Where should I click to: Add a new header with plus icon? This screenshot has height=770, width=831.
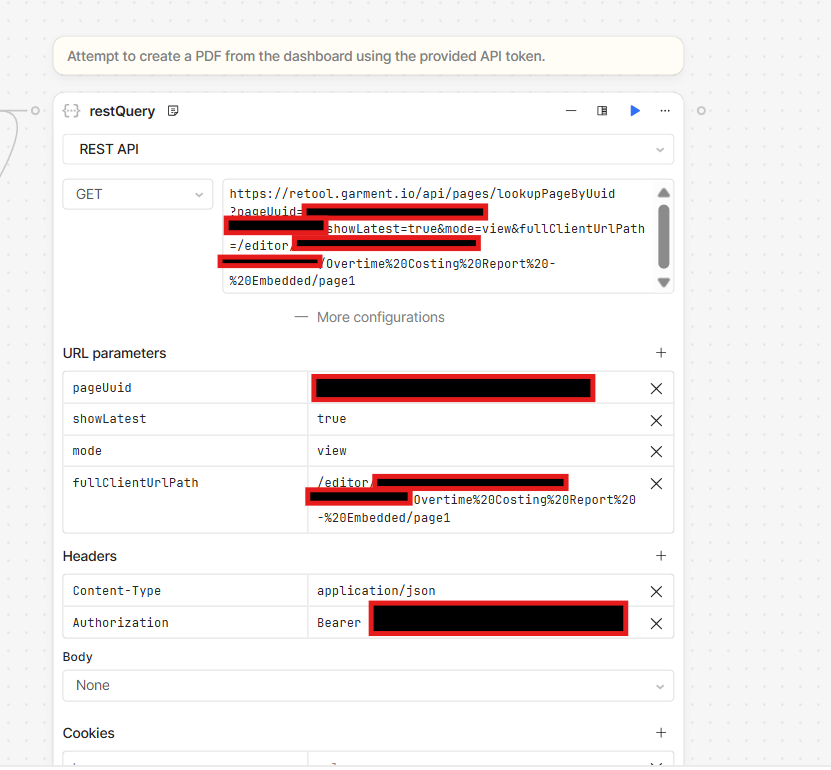tap(660, 556)
